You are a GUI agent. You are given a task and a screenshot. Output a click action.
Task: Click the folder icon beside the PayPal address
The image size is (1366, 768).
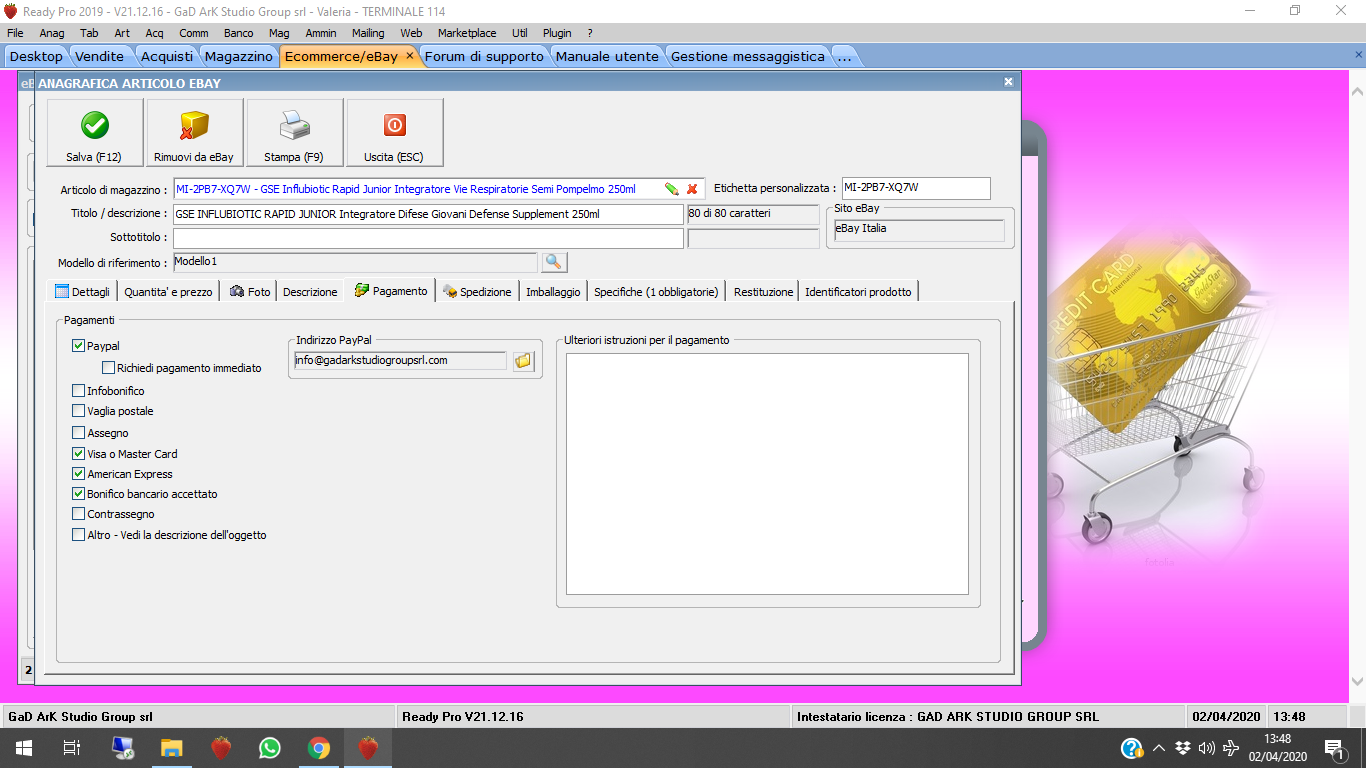pos(523,361)
